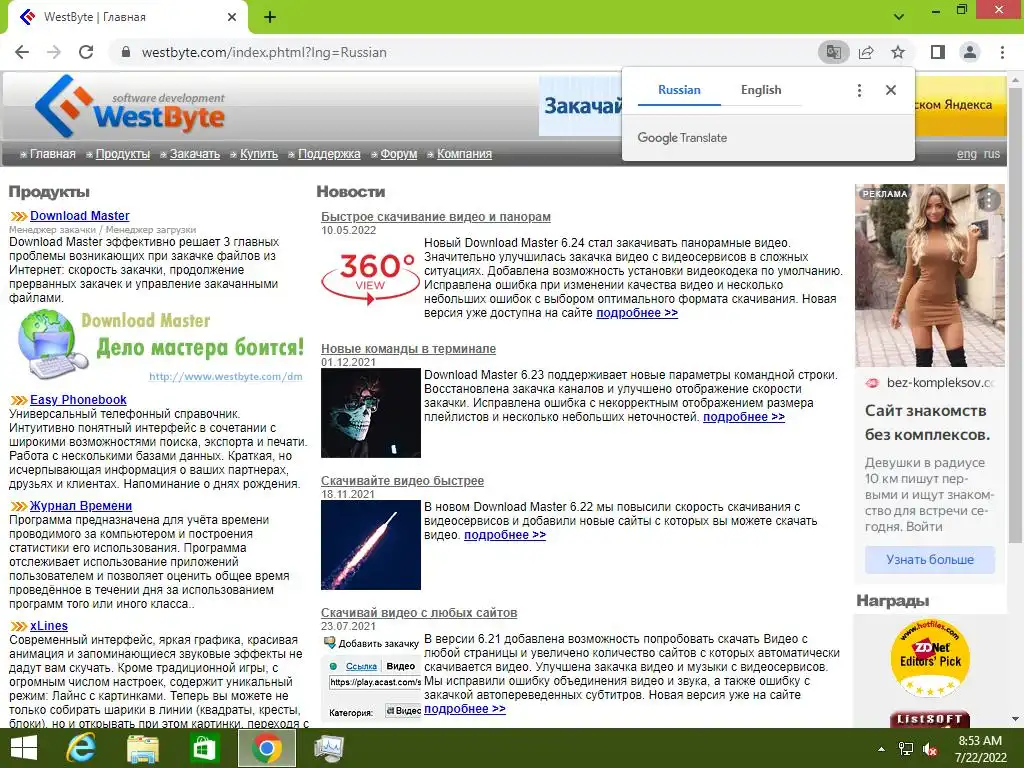Open news headline Скачивайте видео быстрее

[402, 481]
